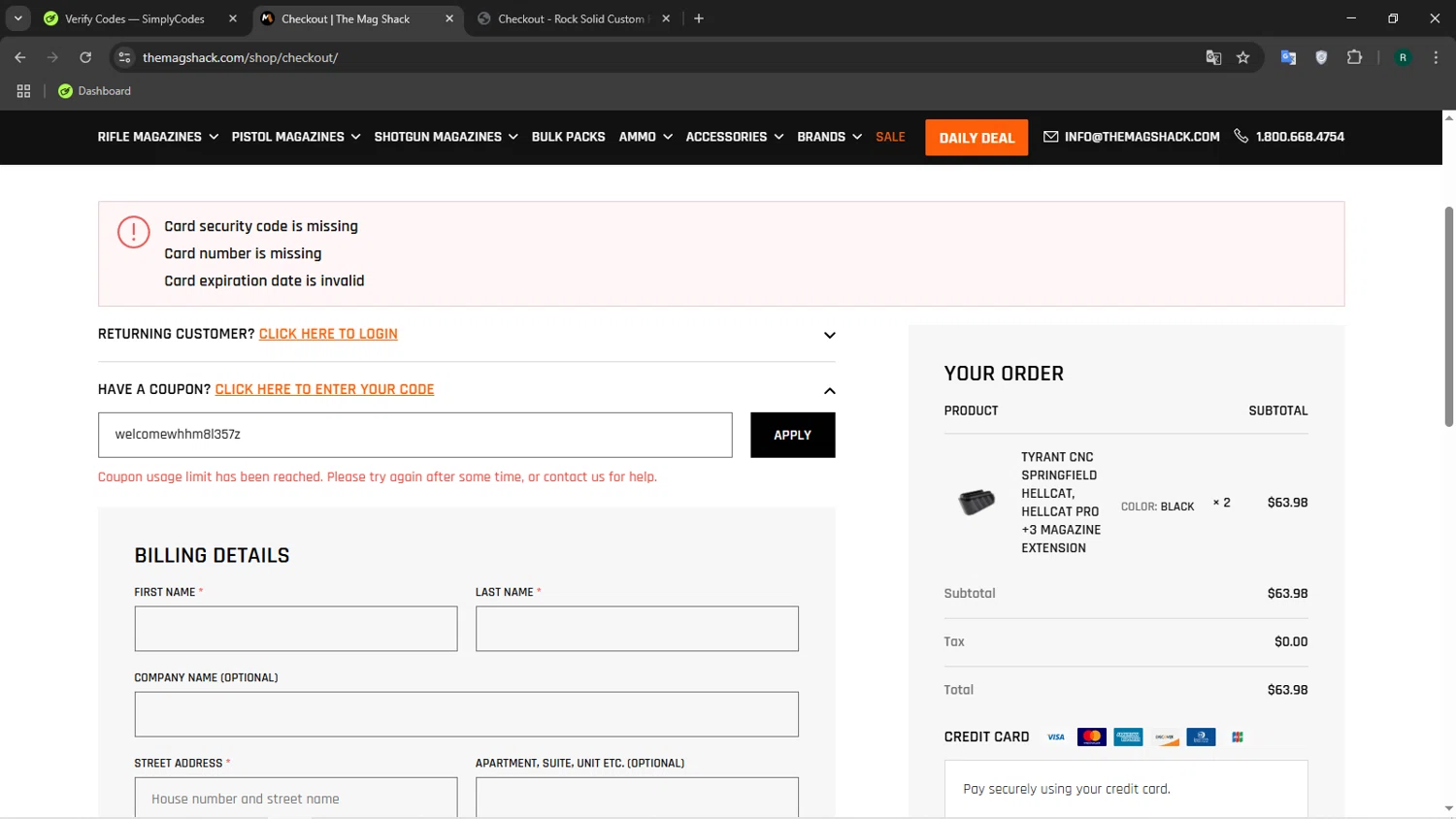Screen dimensions: 1456x819
Task: Click the Mastercard icon
Action: click(x=1091, y=737)
